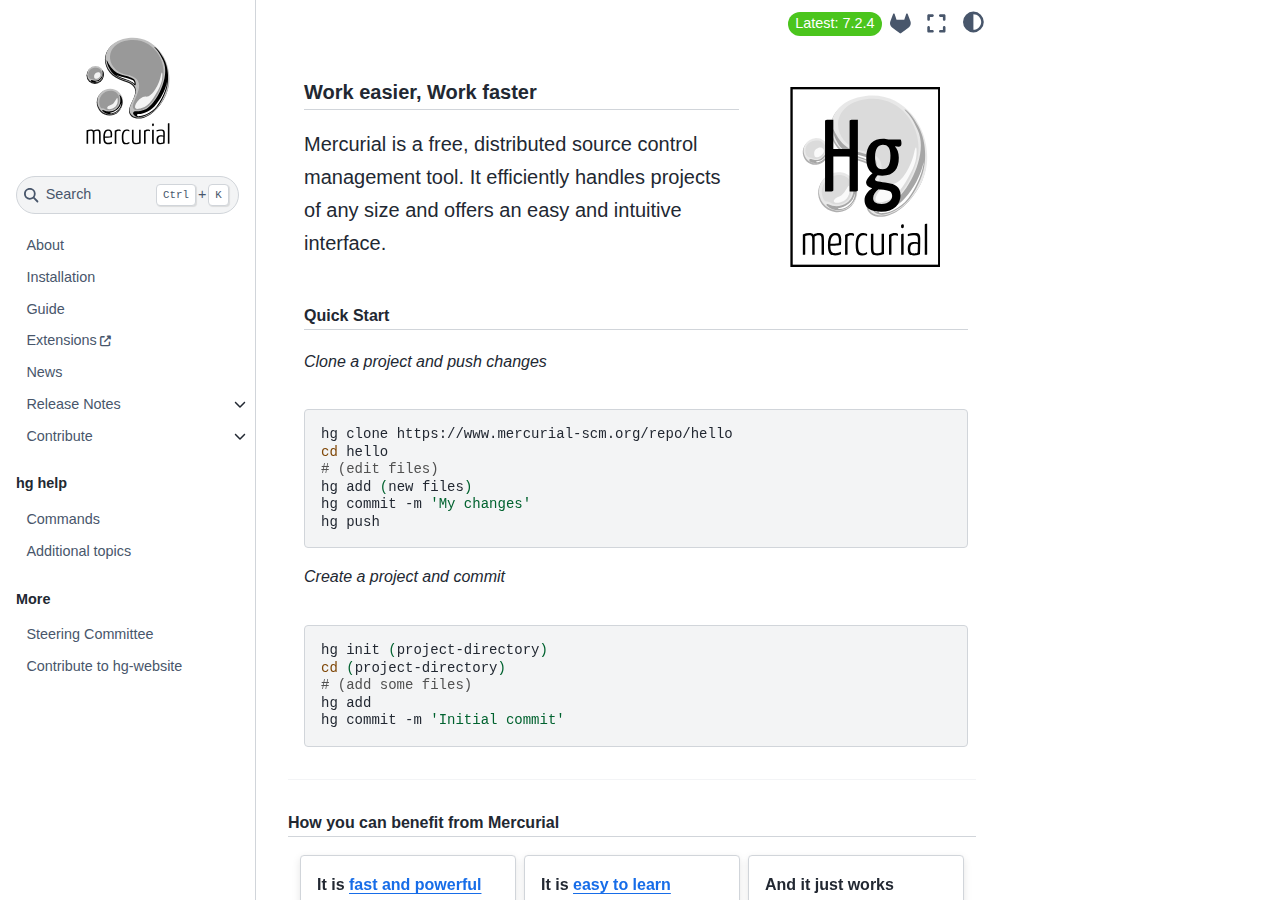The height and width of the screenshot is (900, 1280).
Task: Open the Commands help page
Action: [63, 519]
